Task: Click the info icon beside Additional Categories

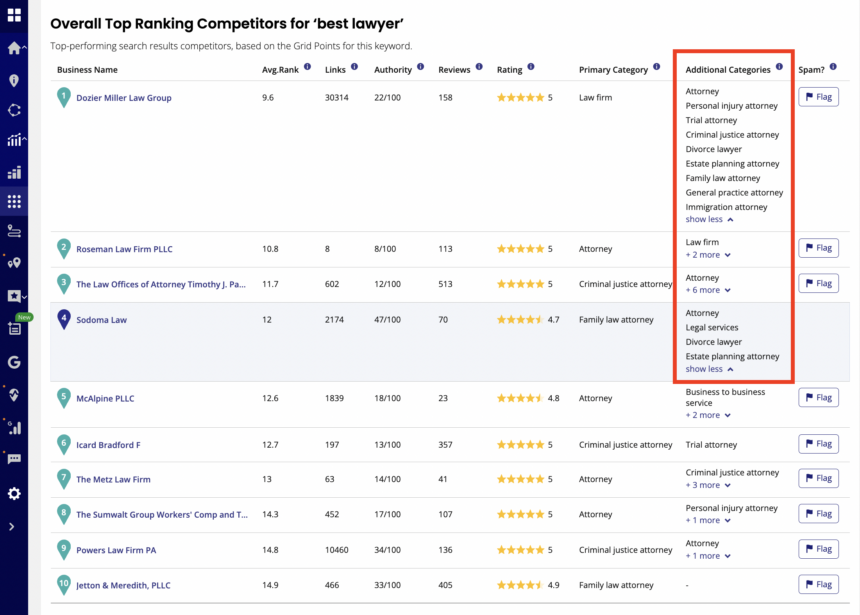Action: point(779,68)
